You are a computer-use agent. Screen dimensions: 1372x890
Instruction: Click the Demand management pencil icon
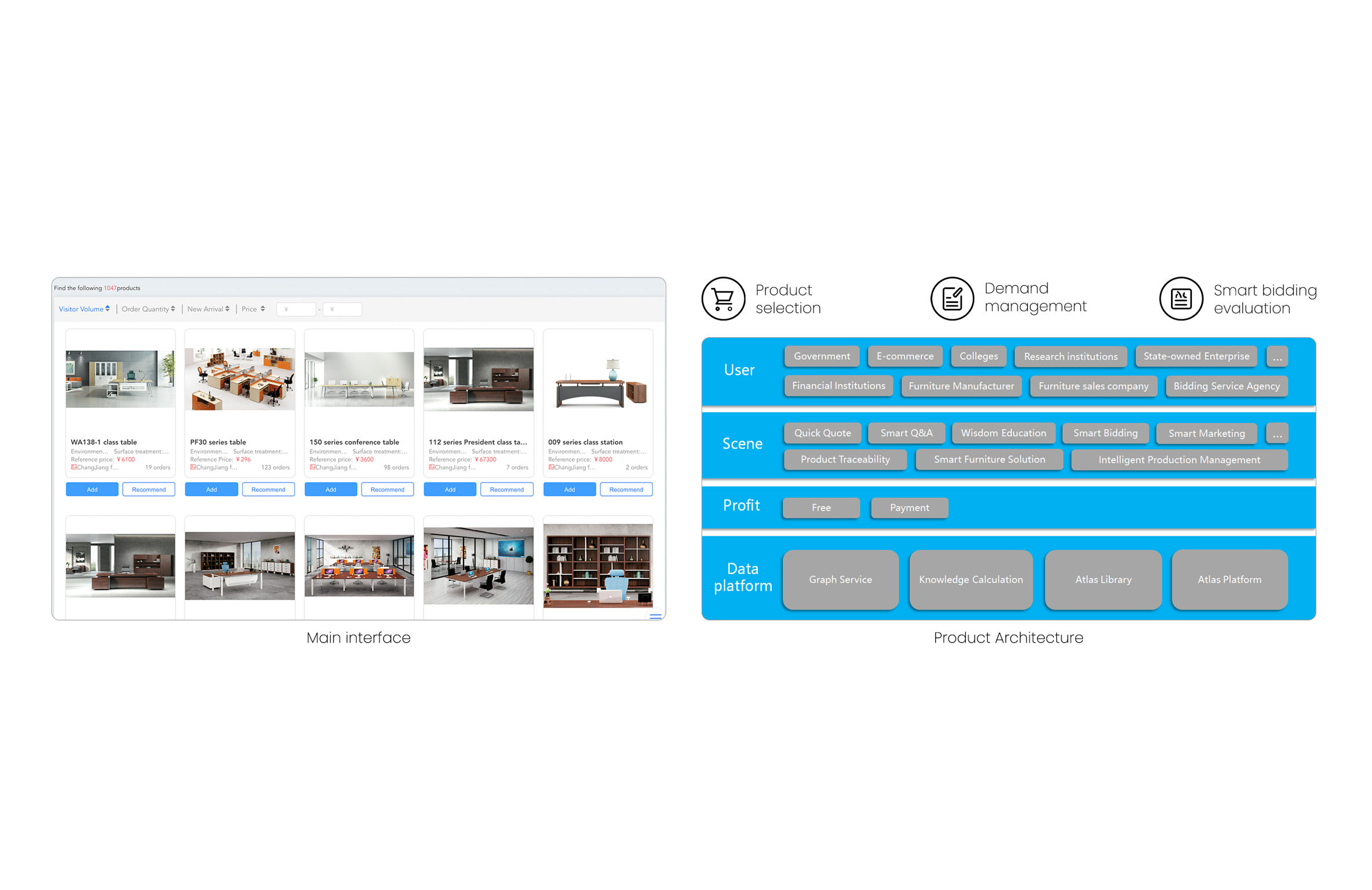tap(953, 298)
